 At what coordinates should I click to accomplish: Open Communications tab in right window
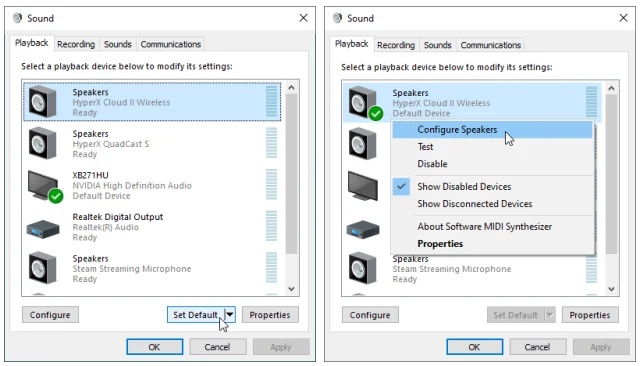pyautogui.click(x=491, y=45)
